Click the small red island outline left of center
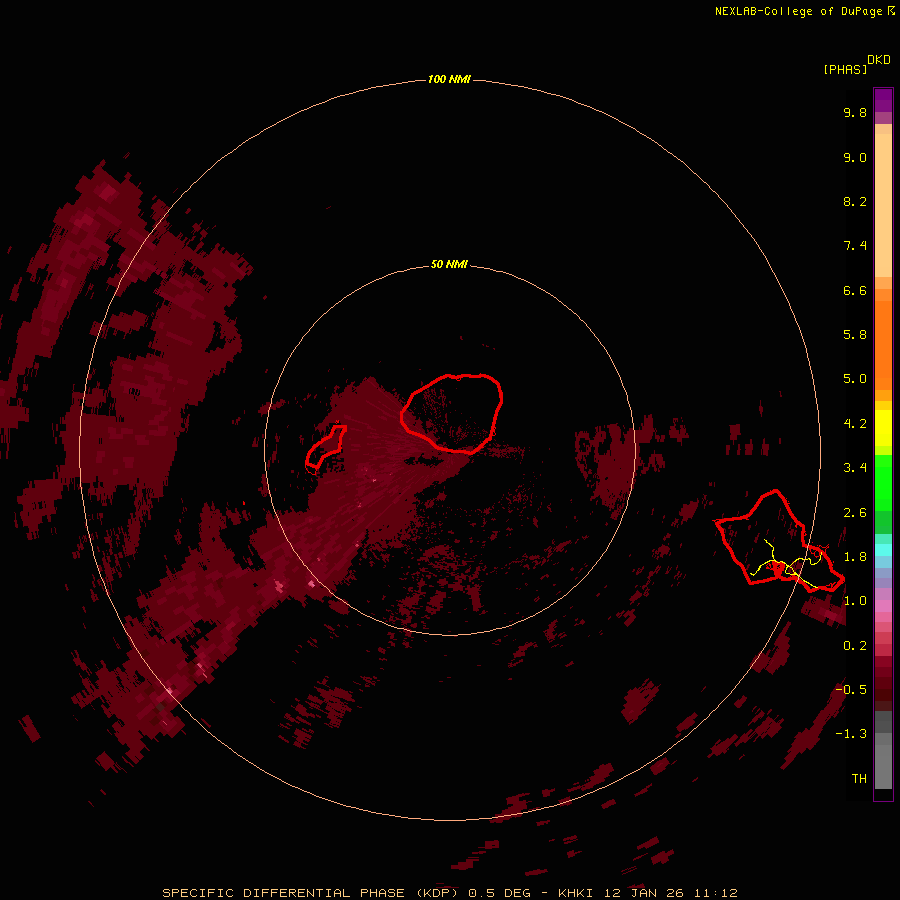Viewport: 900px width, 900px height. coord(326,447)
